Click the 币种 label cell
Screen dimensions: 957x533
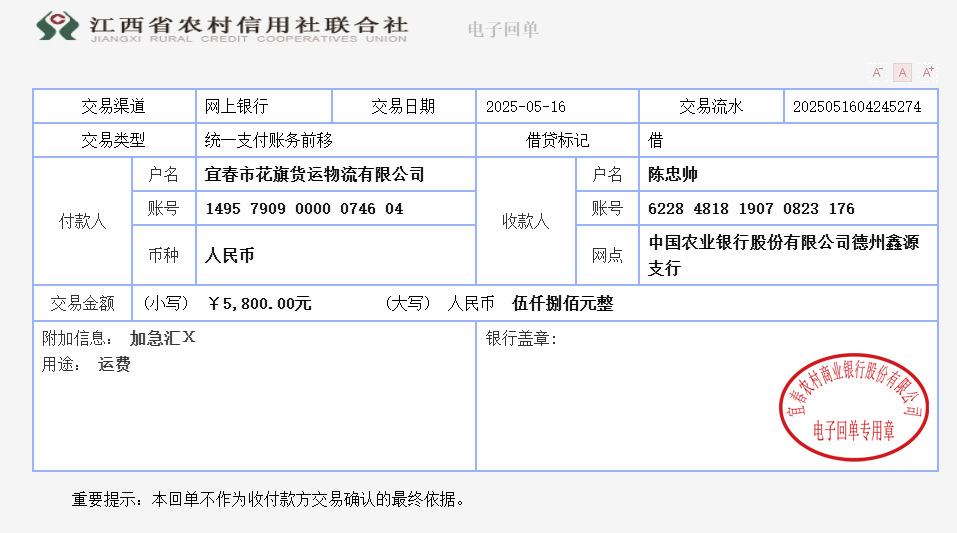(164, 255)
